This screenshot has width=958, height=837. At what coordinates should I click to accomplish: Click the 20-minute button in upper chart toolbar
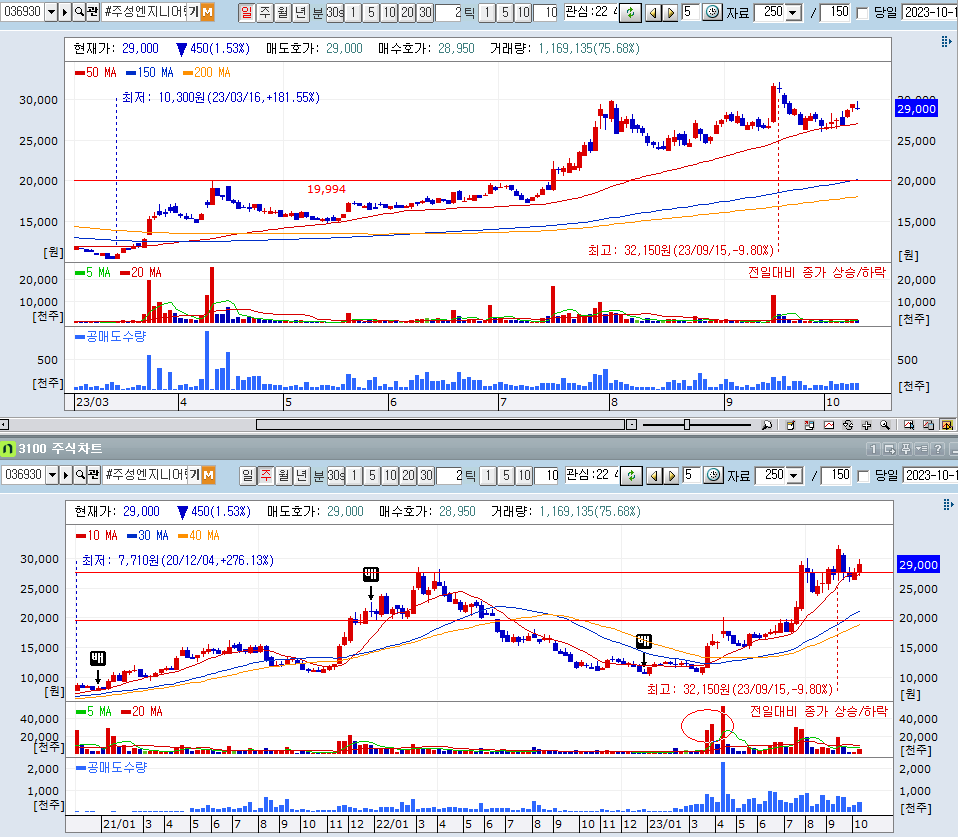[408, 12]
